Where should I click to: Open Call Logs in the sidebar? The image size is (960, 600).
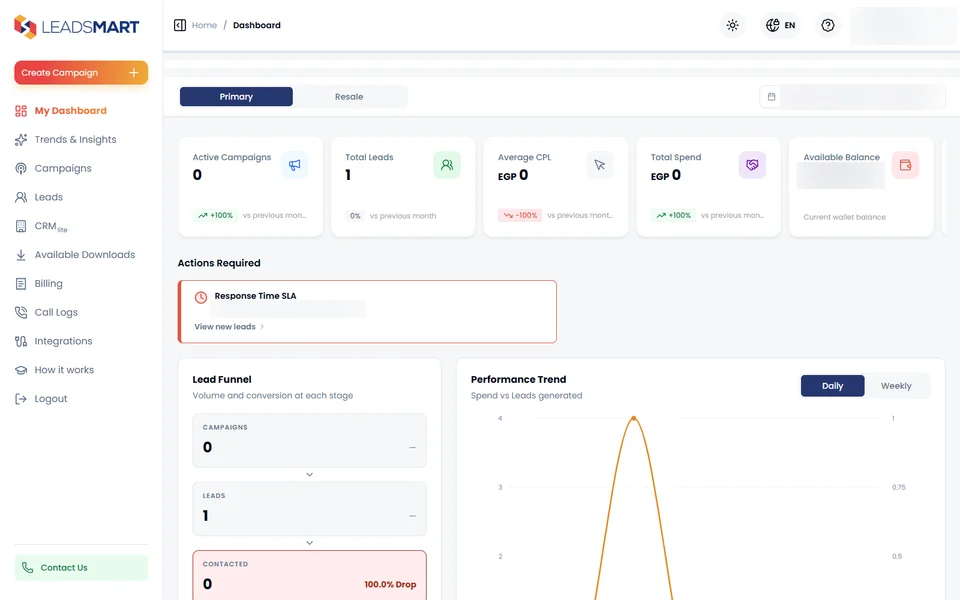point(56,312)
